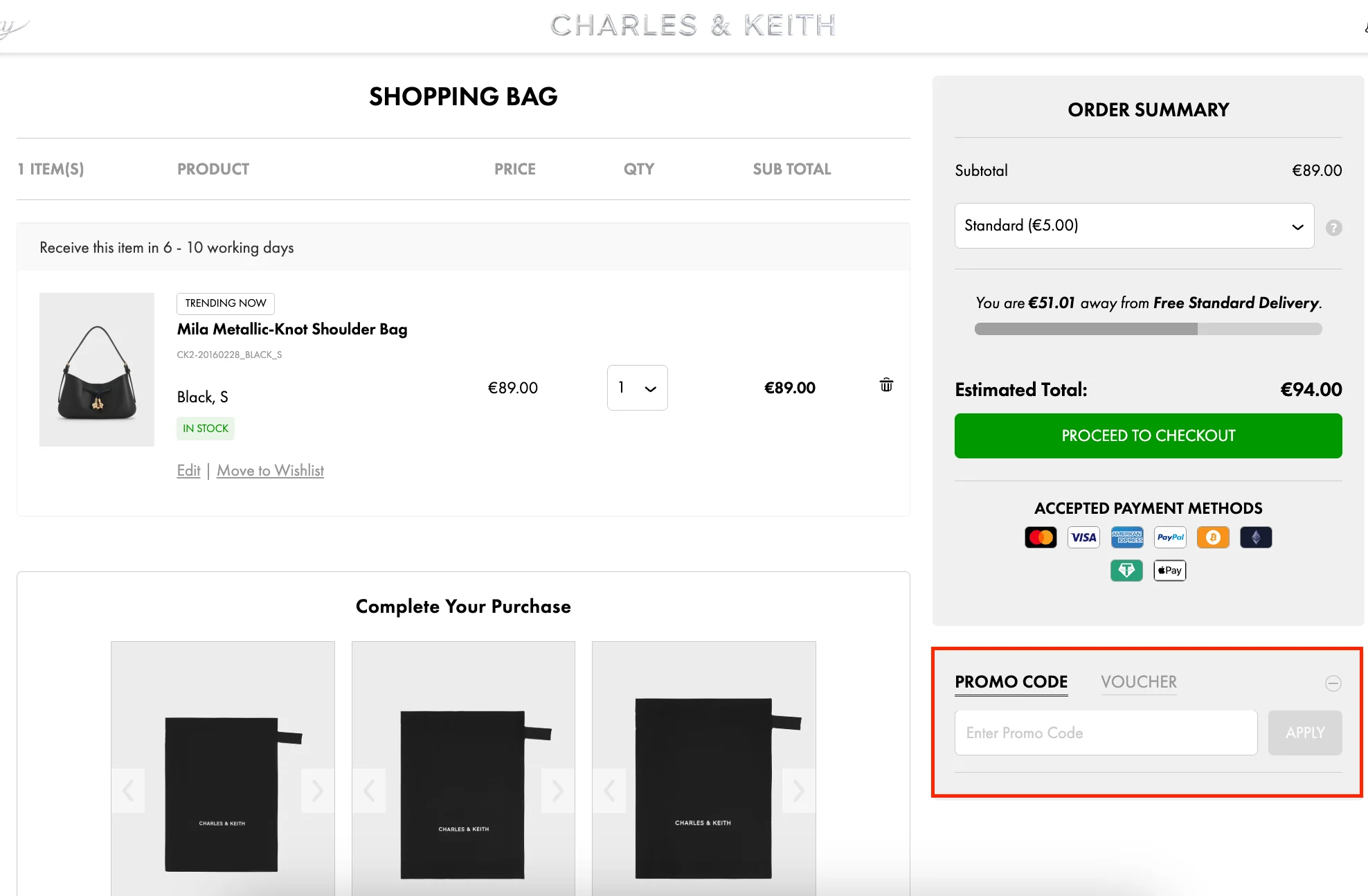Viewport: 1368px width, 896px height.
Task: Click the next arrow on the first carousel item
Action: tap(317, 790)
